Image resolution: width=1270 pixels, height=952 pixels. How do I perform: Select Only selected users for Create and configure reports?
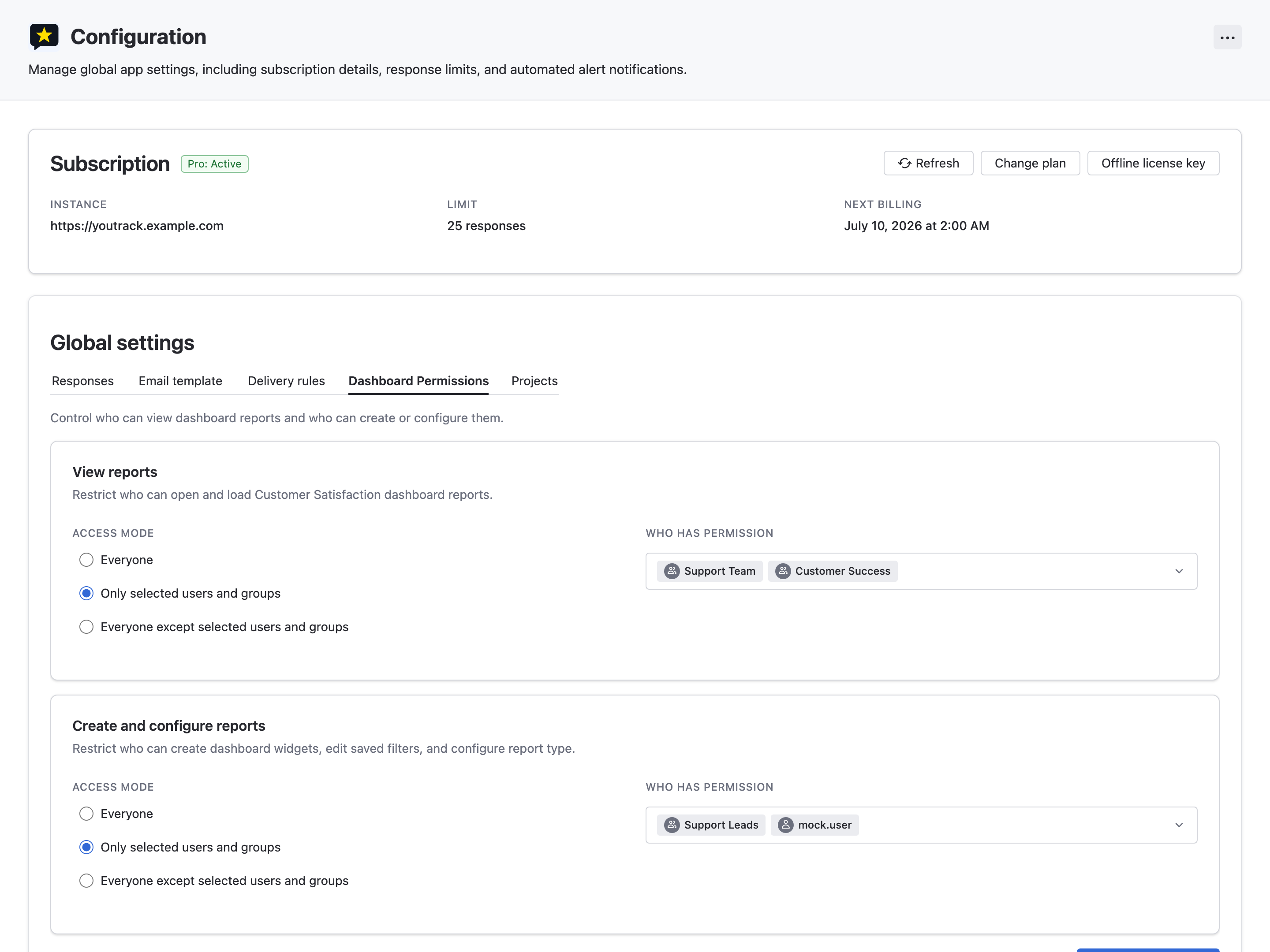86,847
